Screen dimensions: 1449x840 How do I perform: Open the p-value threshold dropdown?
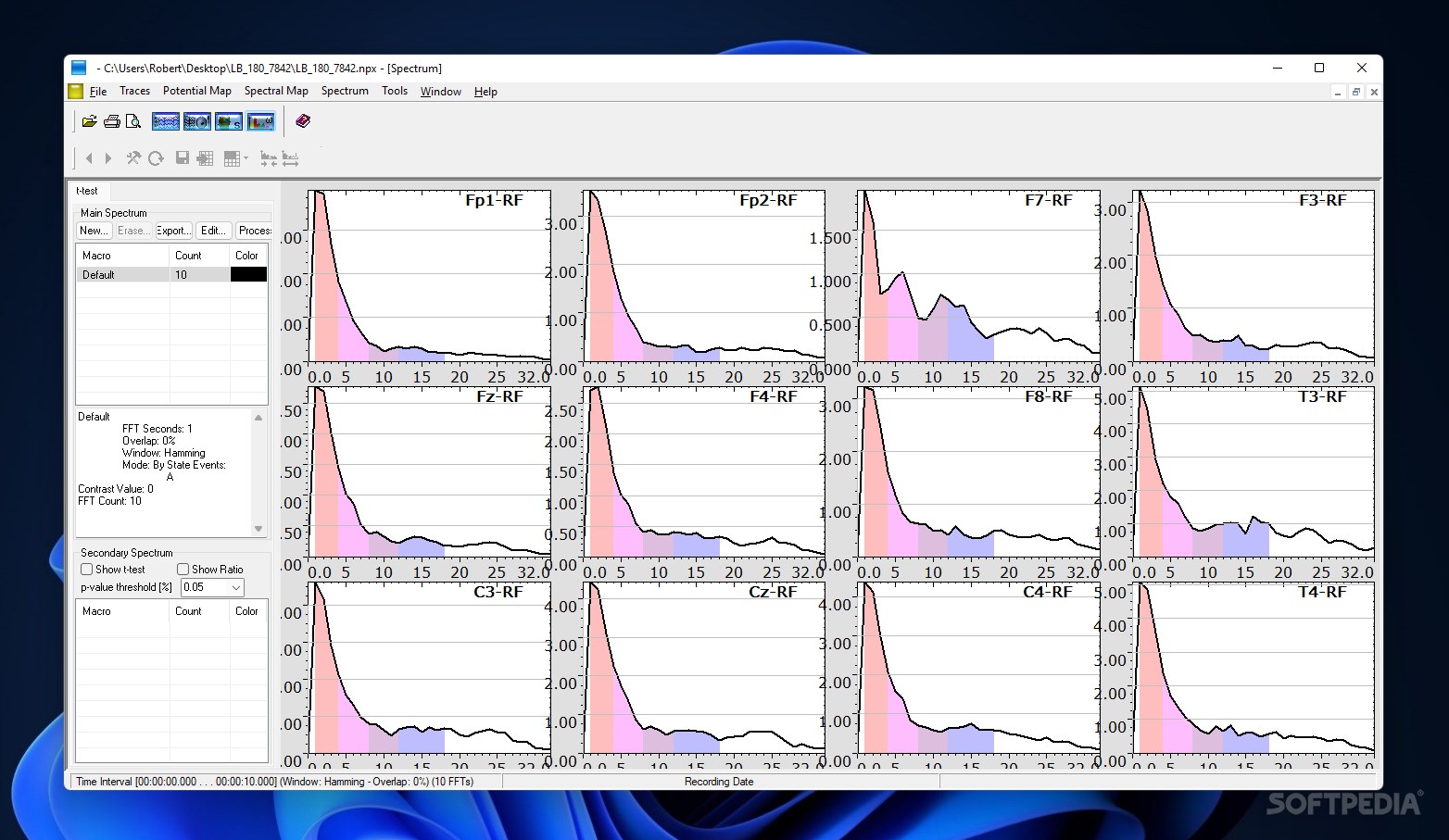pyautogui.click(x=236, y=587)
